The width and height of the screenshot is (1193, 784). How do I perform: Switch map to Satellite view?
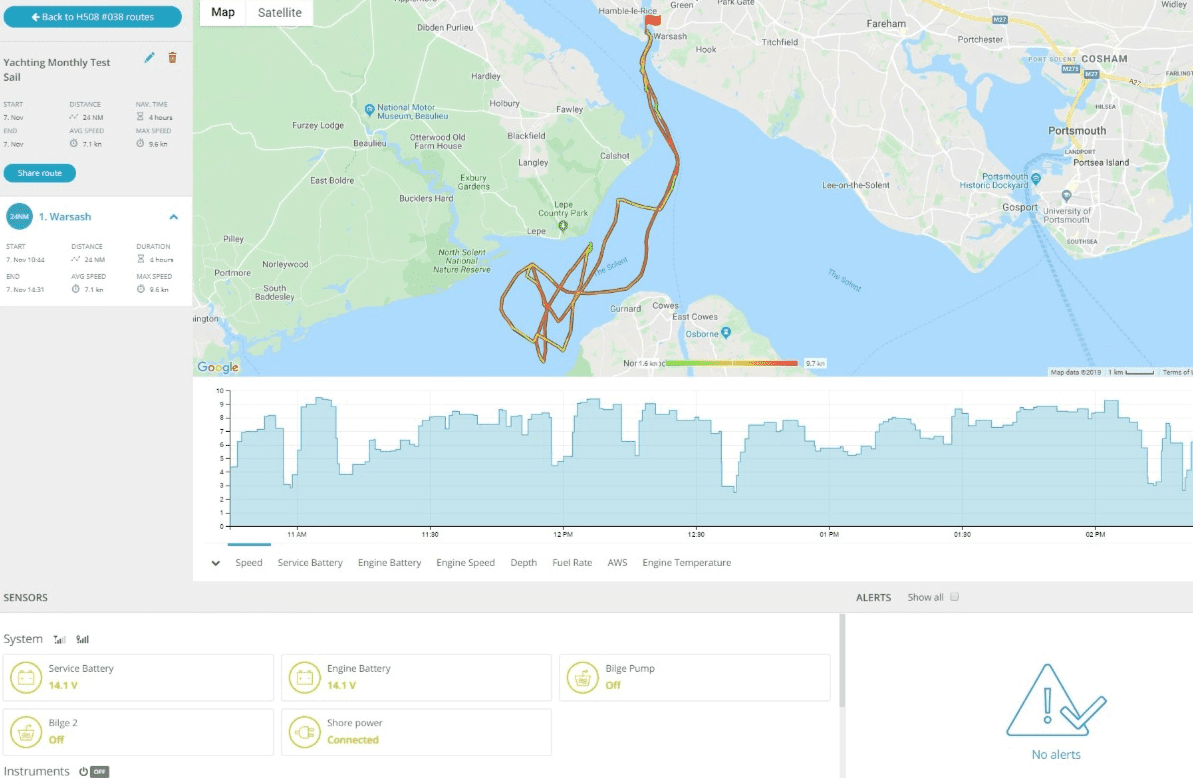pos(279,13)
